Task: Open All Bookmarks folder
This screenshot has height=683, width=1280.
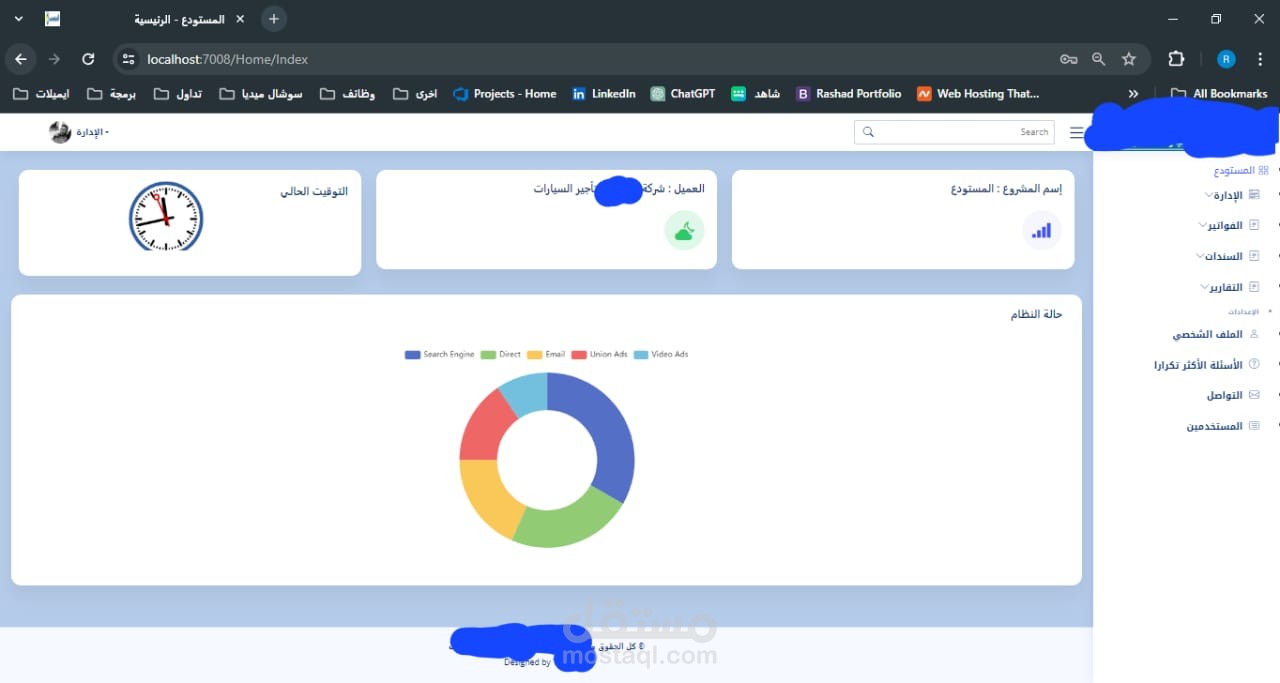Action: click(x=1219, y=94)
